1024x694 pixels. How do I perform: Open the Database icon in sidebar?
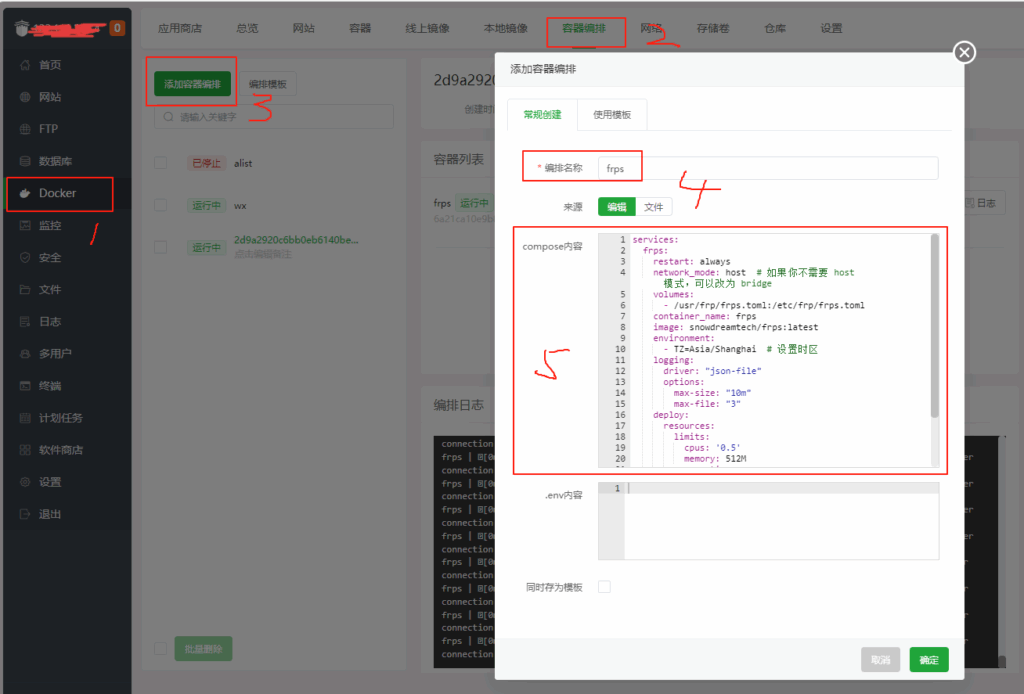[26, 161]
